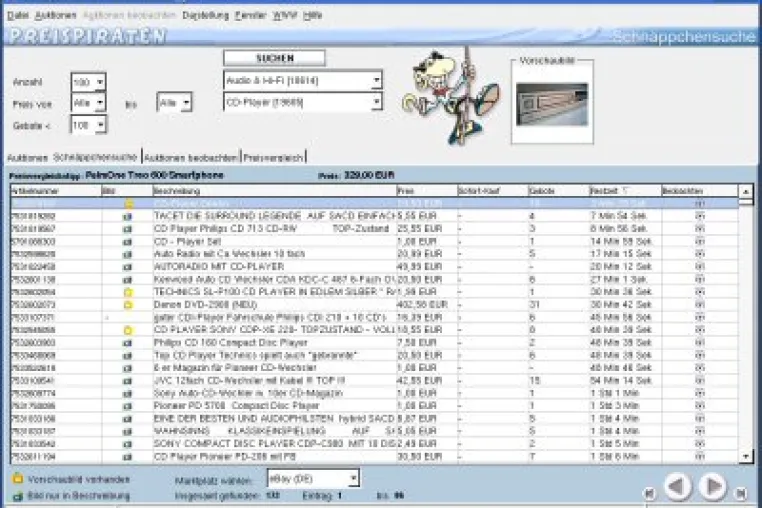The width and height of the screenshot is (762, 508).
Task: Expand the Preis bis dropdown
Action: click(x=186, y=103)
